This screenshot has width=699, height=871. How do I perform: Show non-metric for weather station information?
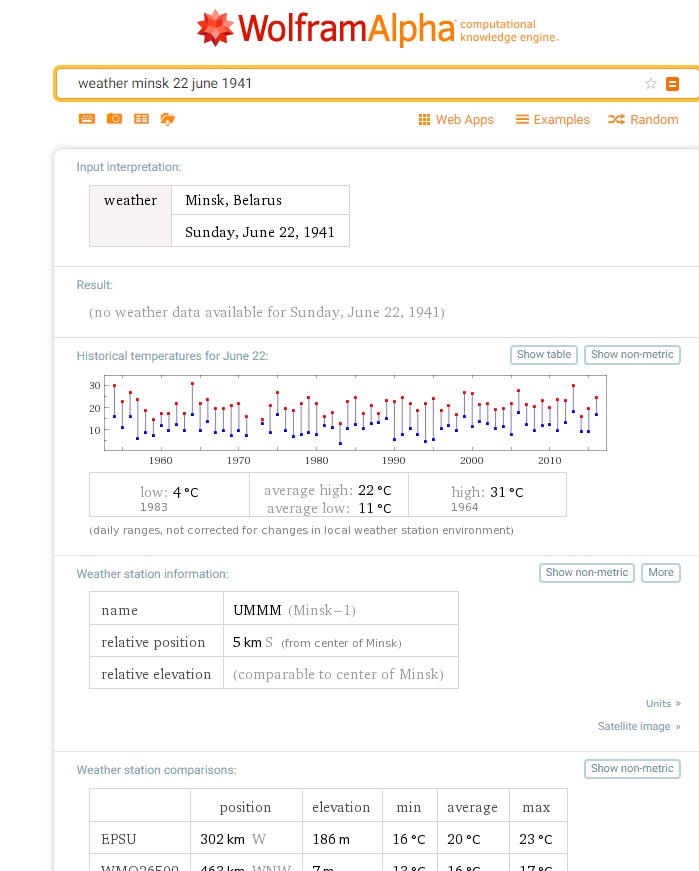click(586, 573)
